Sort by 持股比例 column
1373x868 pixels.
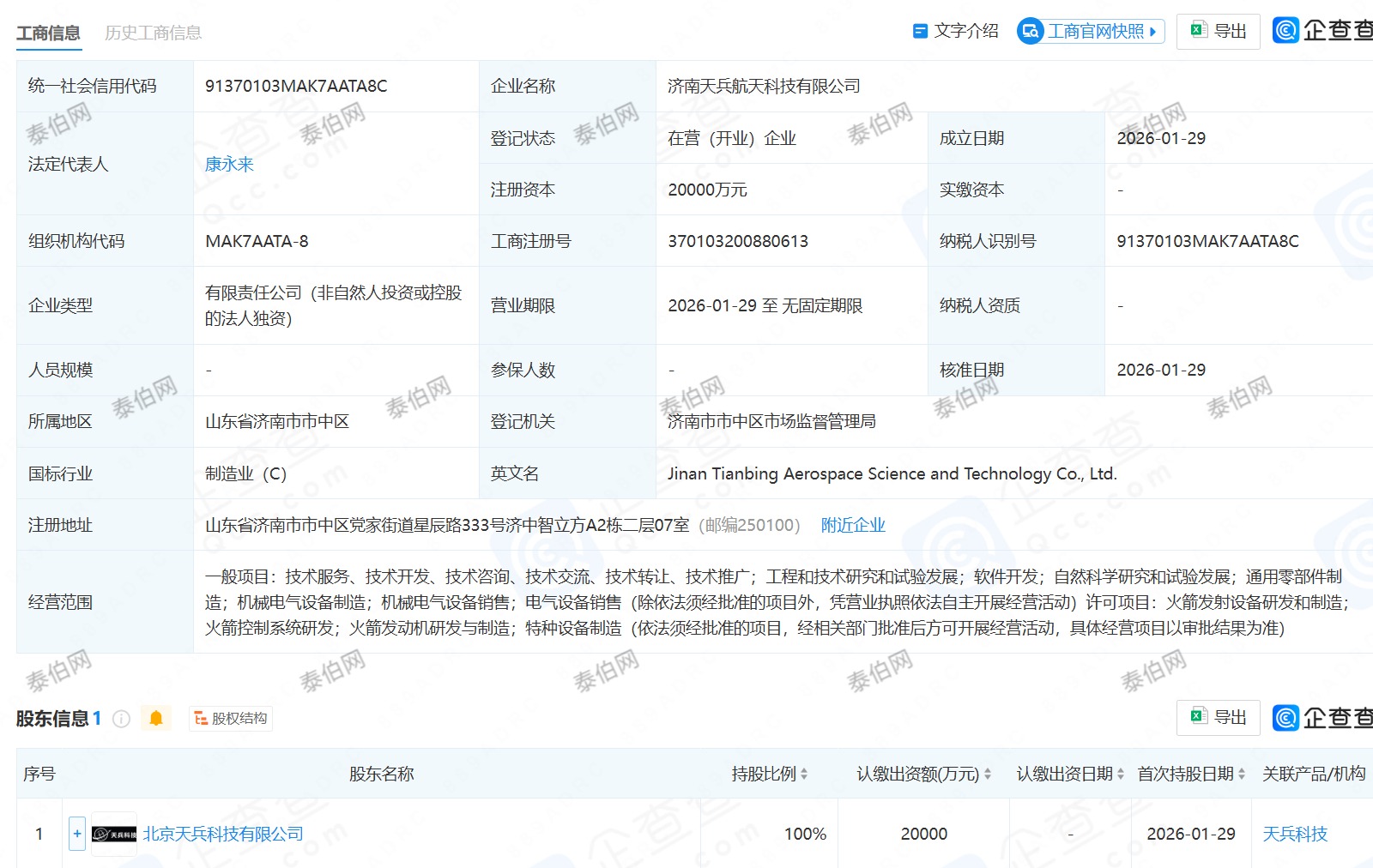click(x=804, y=774)
